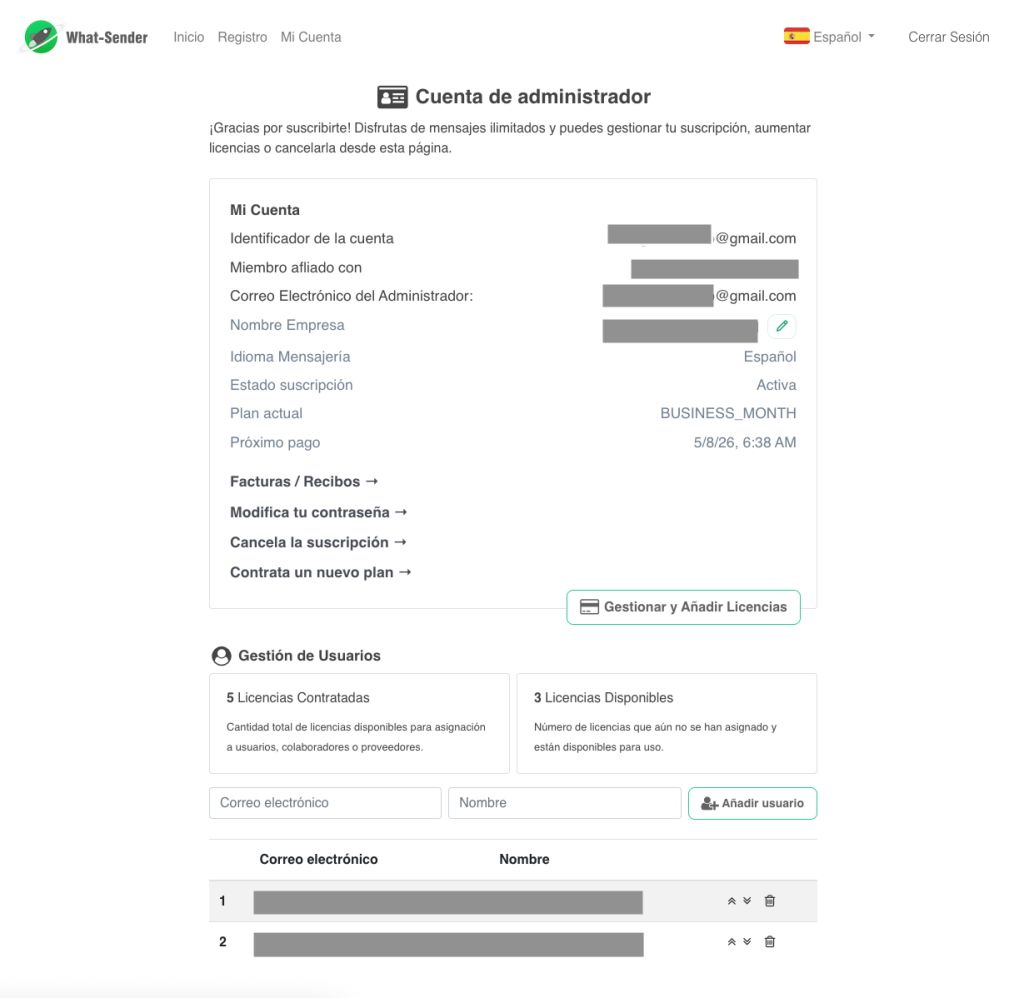Viewport: 1024px width, 998px height.
Task: Click Modifica tu contraseña link
Action: click(318, 512)
